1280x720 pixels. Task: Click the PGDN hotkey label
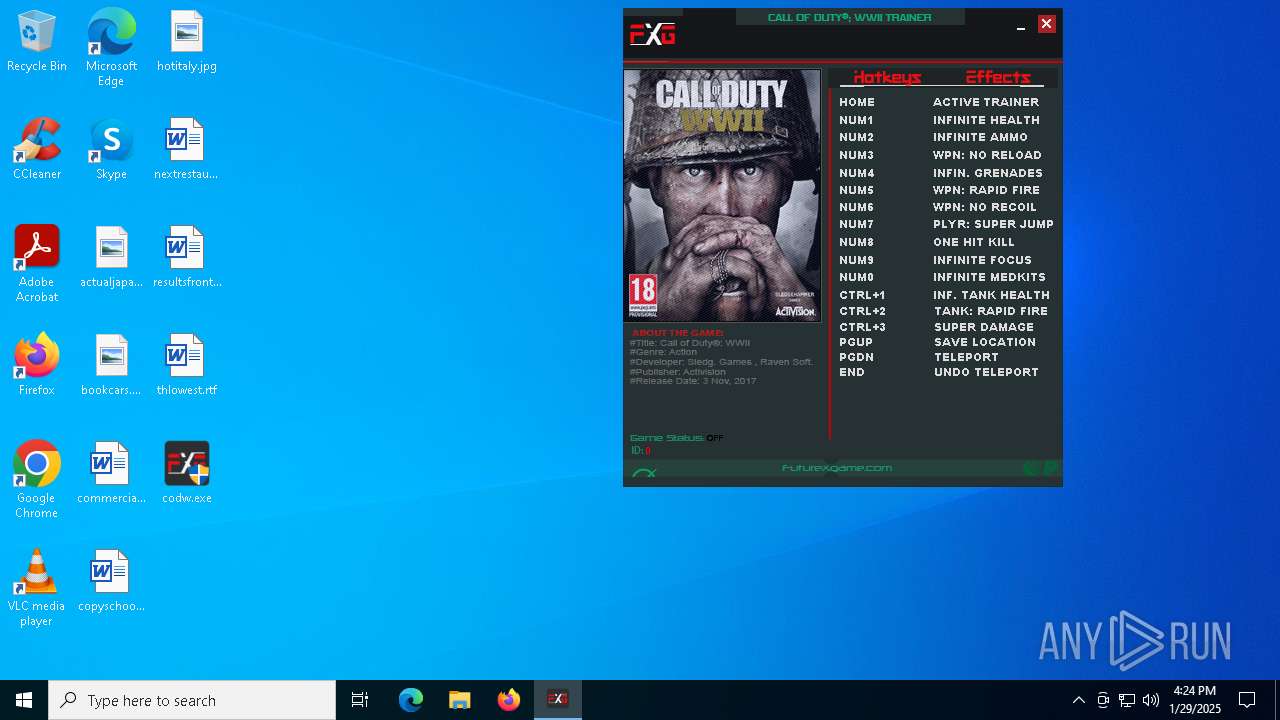click(x=857, y=357)
